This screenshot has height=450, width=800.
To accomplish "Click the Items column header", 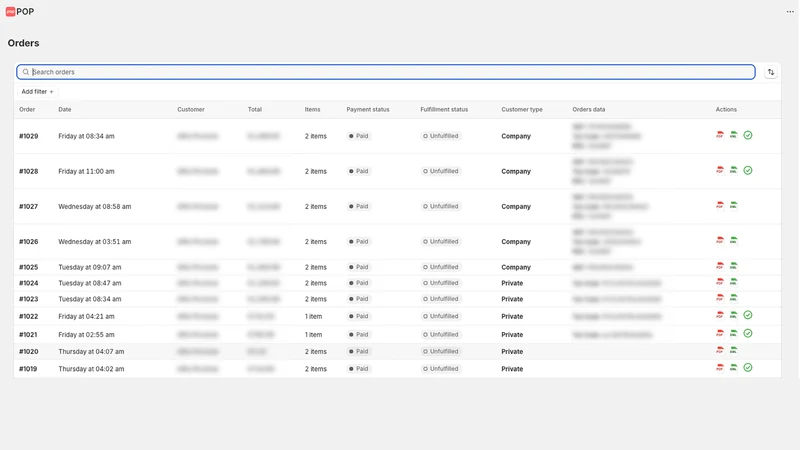I will 312,110.
